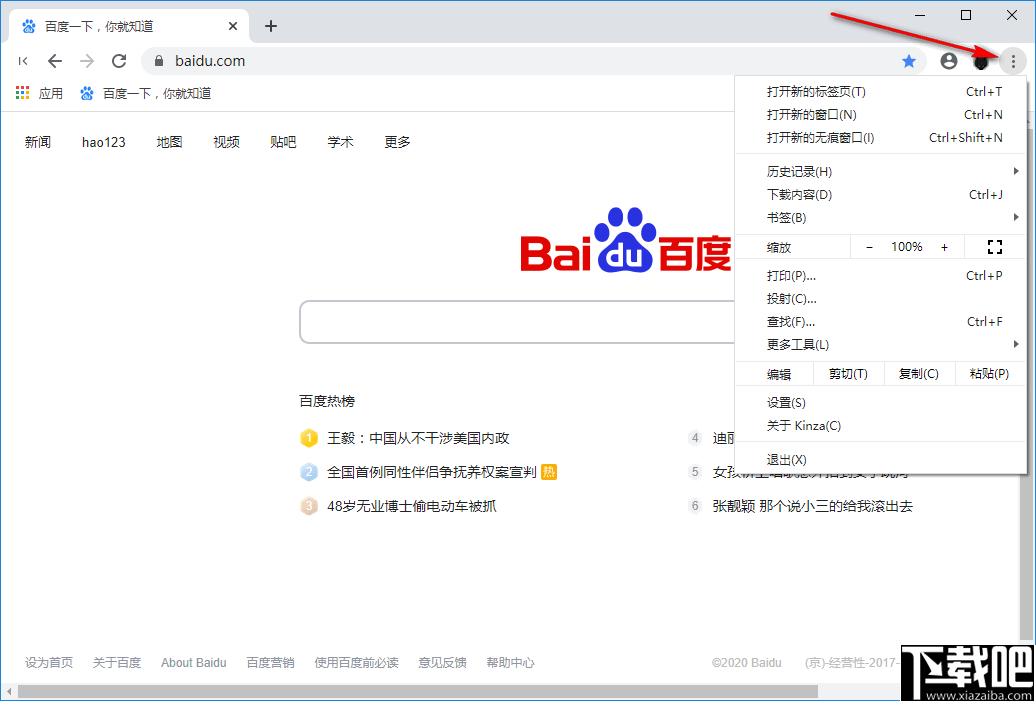Open the Apps grid icon in bookmarks bar
The width and height of the screenshot is (1036, 701).
pos(23,93)
